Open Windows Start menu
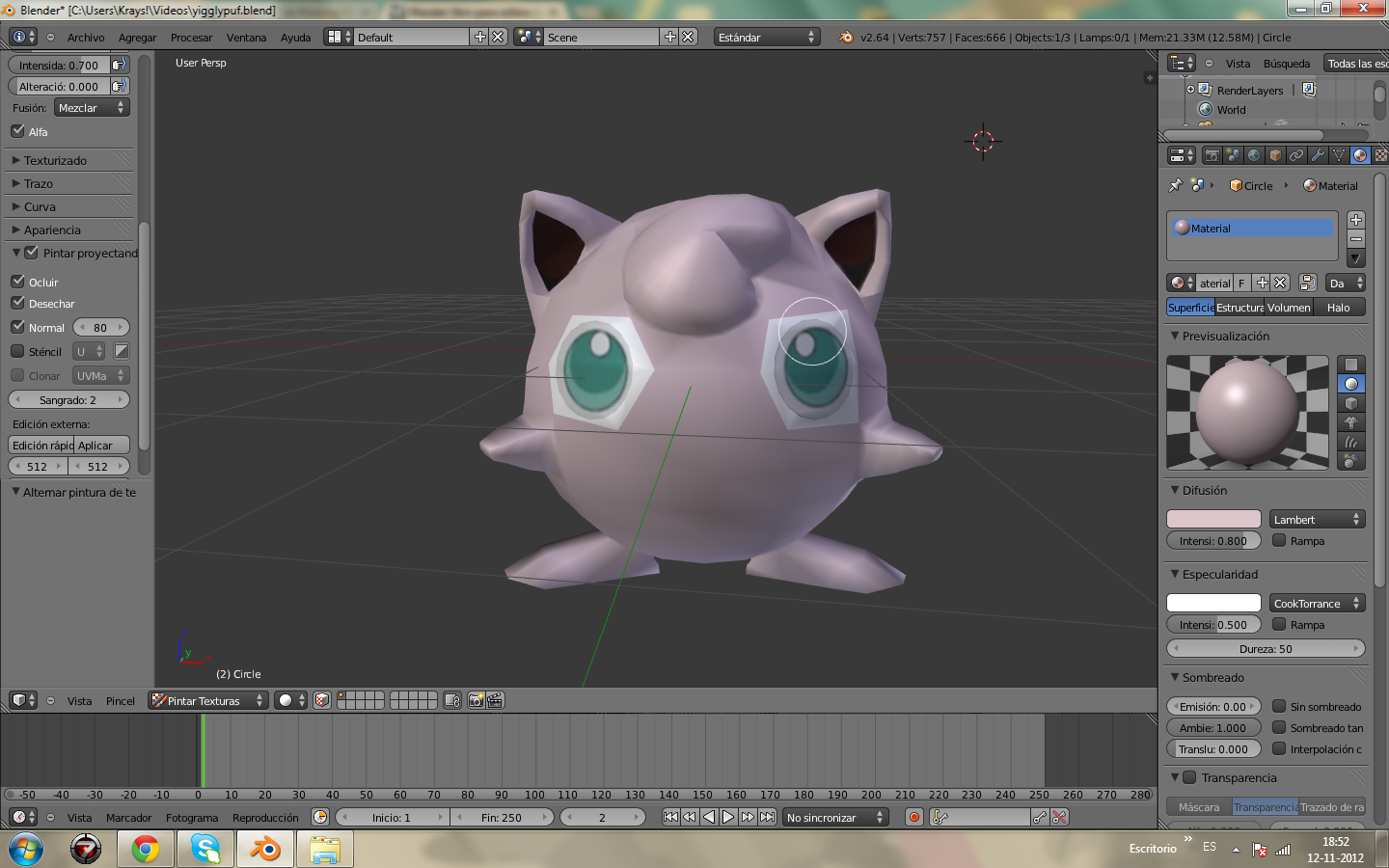Screen dimensions: 1389x868 tap(26, 849)
